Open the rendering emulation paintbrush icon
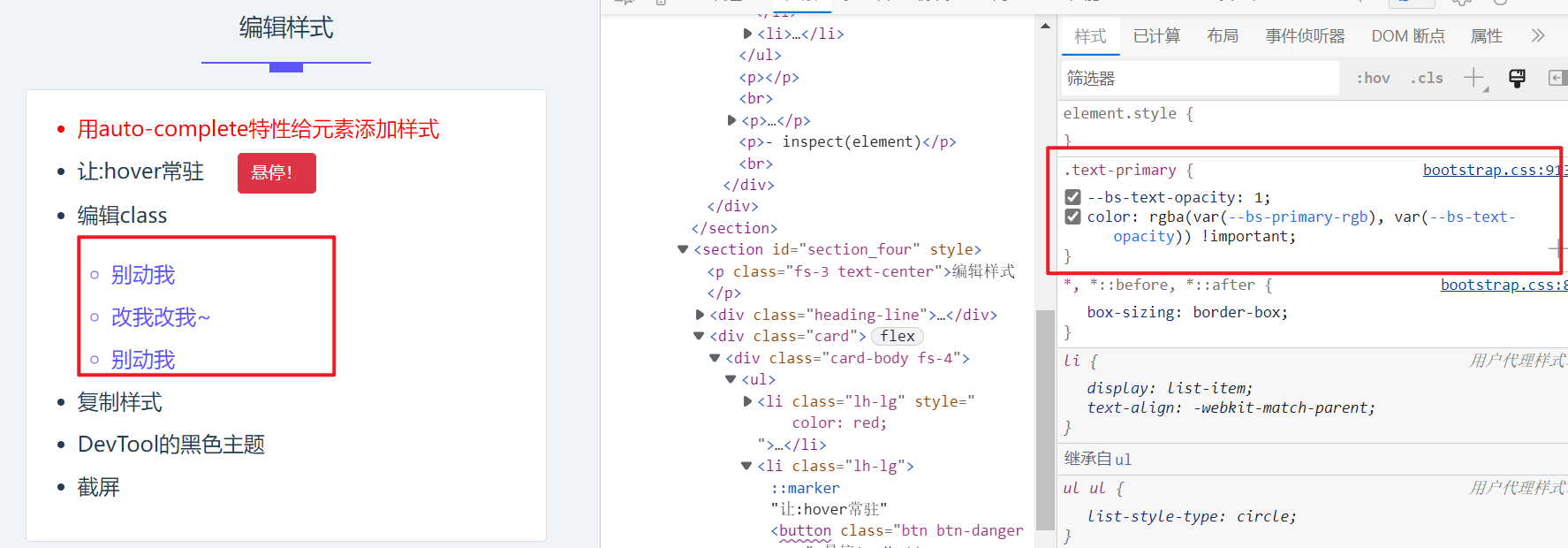This screenshot has height=548, width=1568. 1517,78
